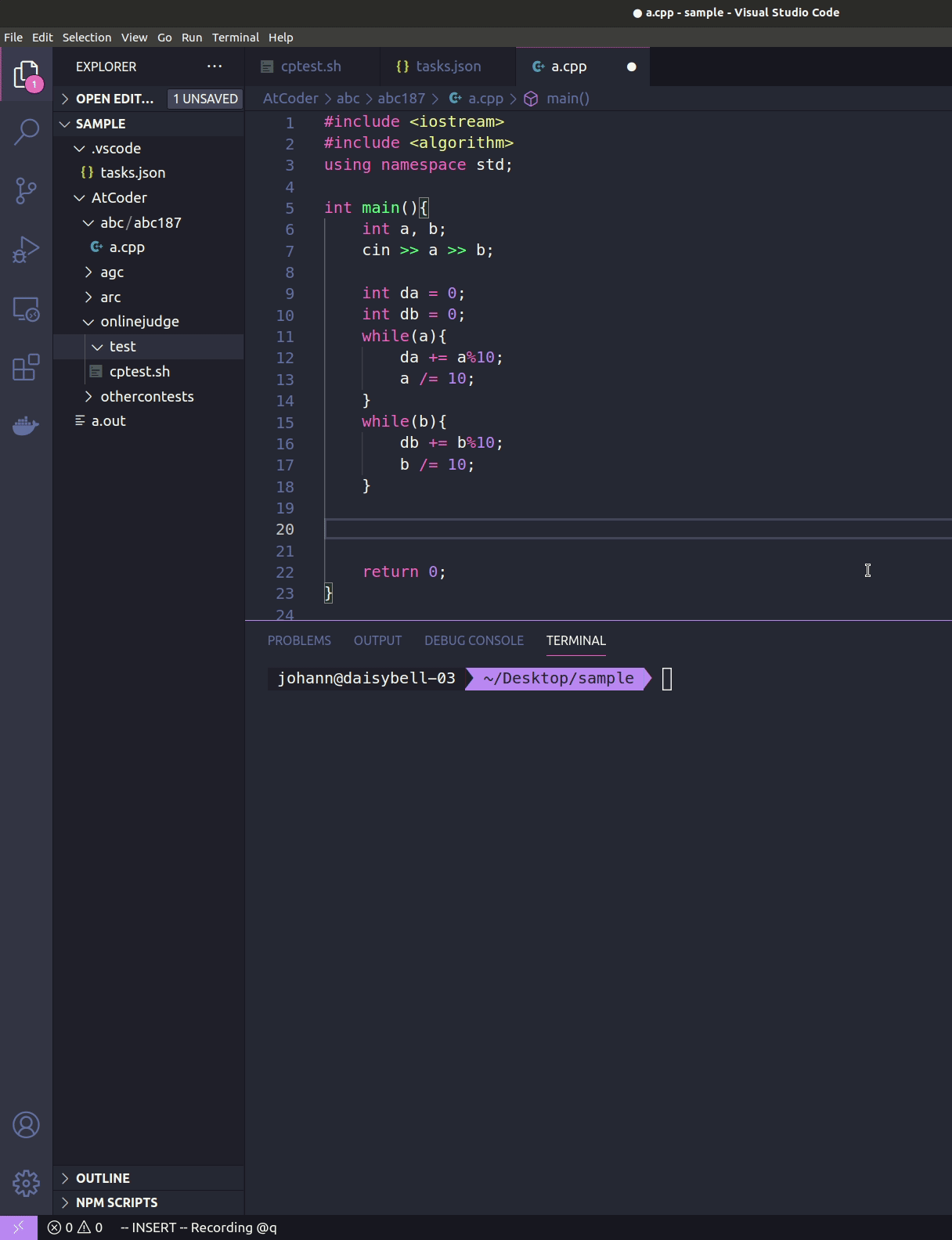The width and height of the screenshot is (952, 1240).
Task: Open the Accounts menu icon
Action: [27, 1125]
